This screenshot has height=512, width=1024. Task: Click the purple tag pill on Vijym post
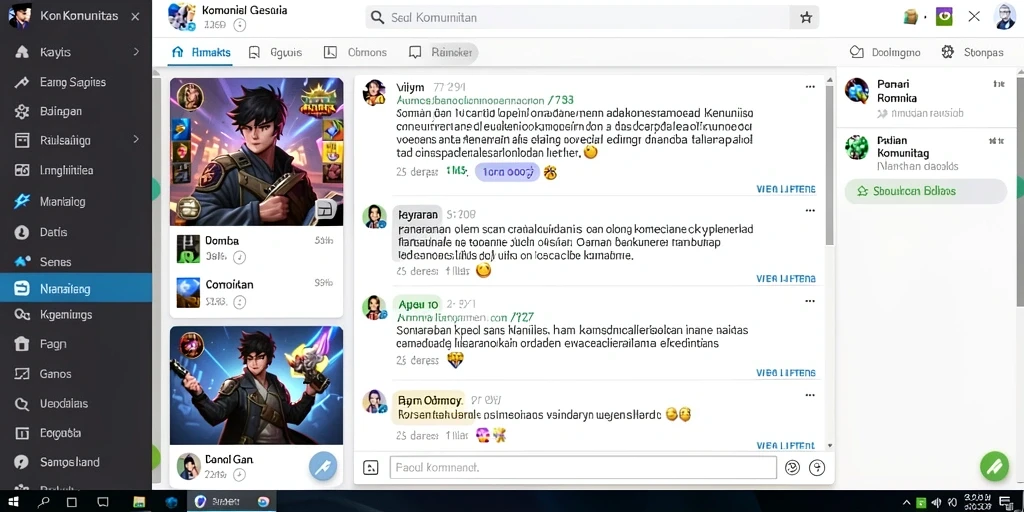point(507,172)
